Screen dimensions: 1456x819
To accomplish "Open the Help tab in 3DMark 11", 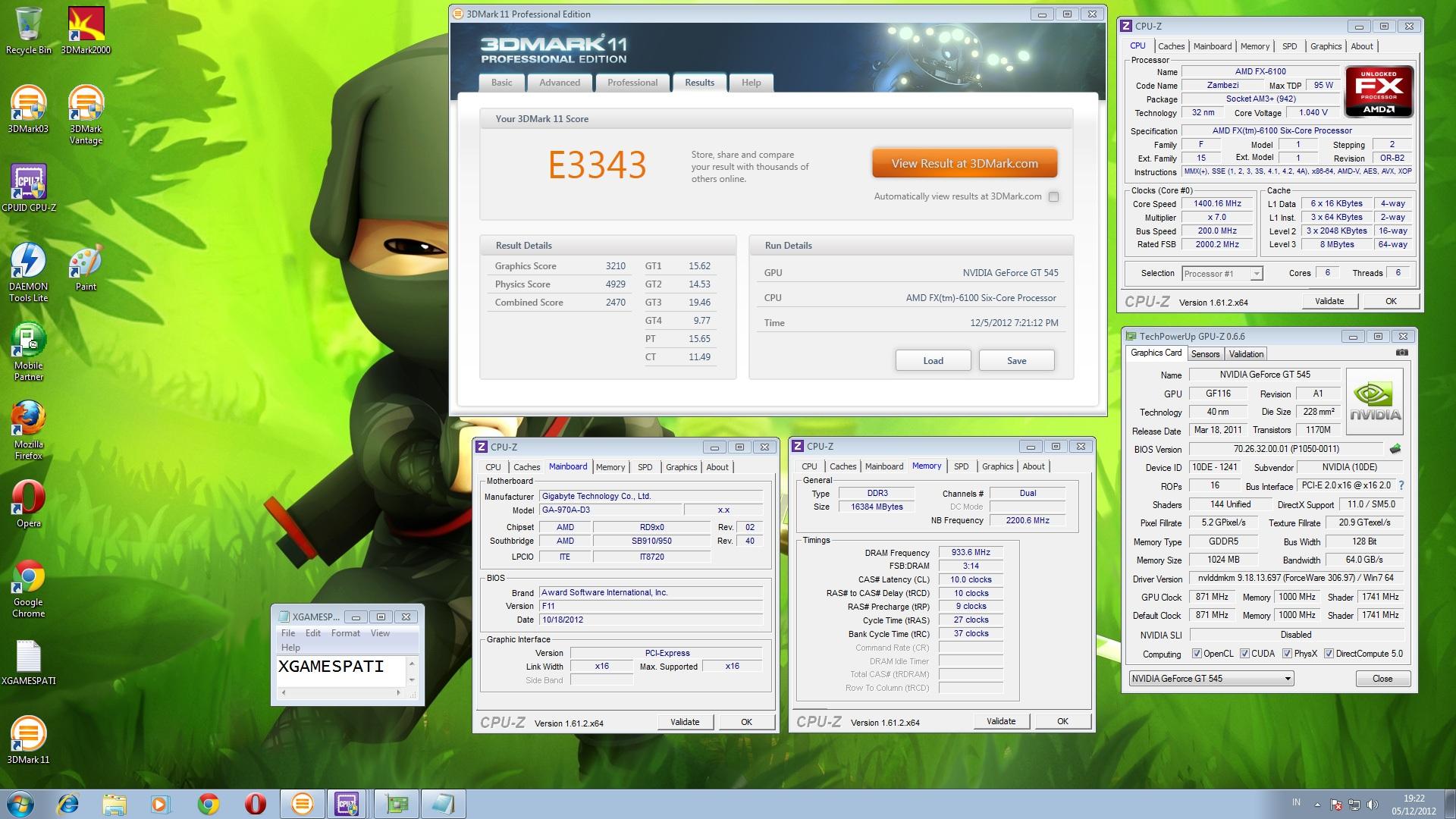I will [751, 83].
